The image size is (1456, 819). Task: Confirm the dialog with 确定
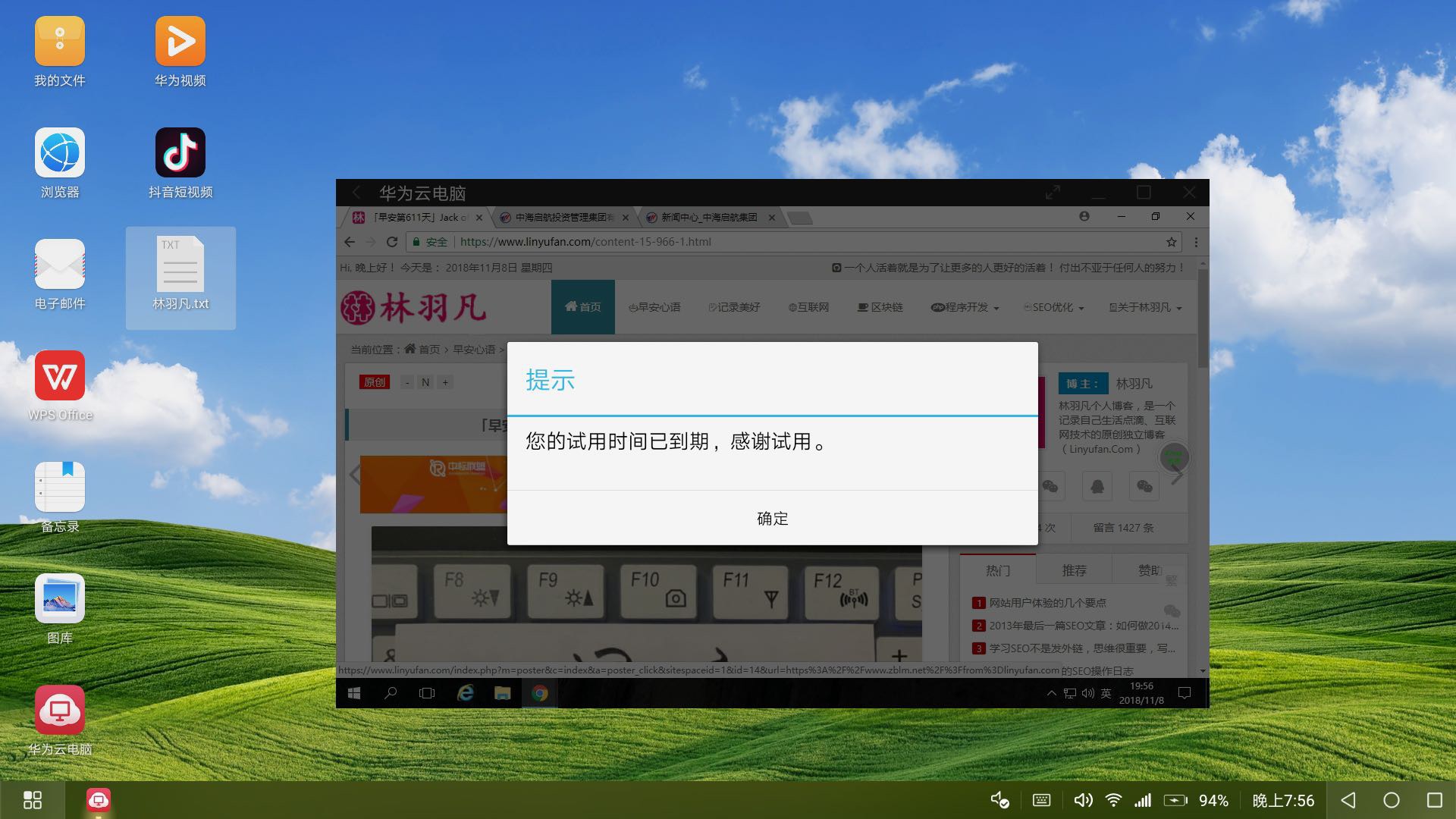pyautogui.click(x=772, y=518)
